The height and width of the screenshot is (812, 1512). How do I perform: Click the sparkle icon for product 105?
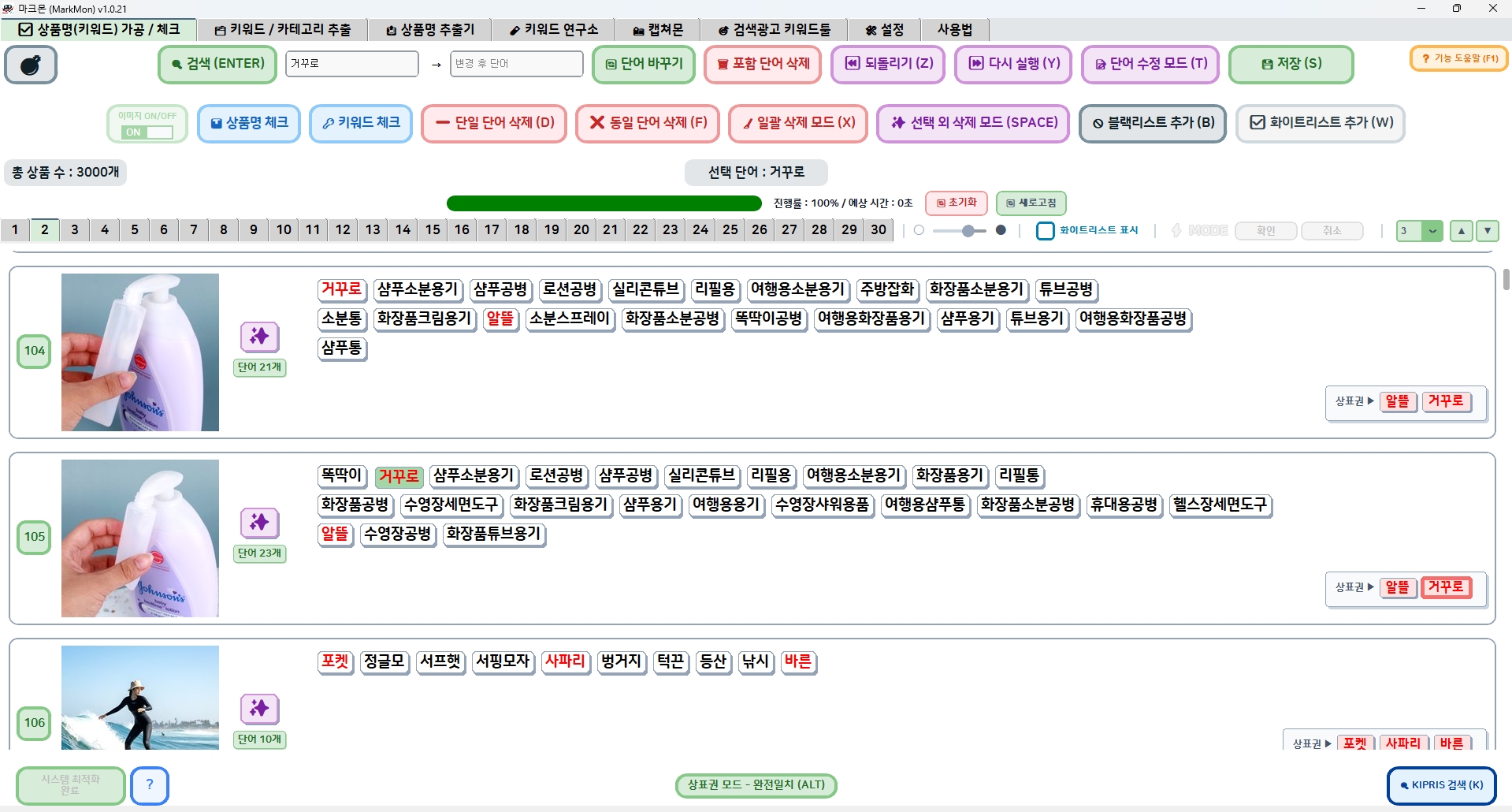[x=260, y=523]
